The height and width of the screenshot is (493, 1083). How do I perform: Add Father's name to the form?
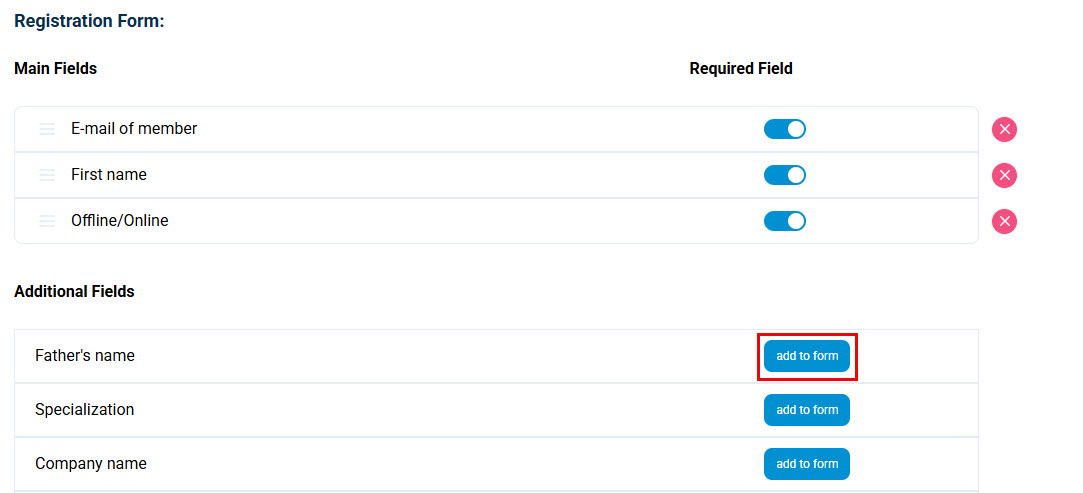(x=807, y=356)
